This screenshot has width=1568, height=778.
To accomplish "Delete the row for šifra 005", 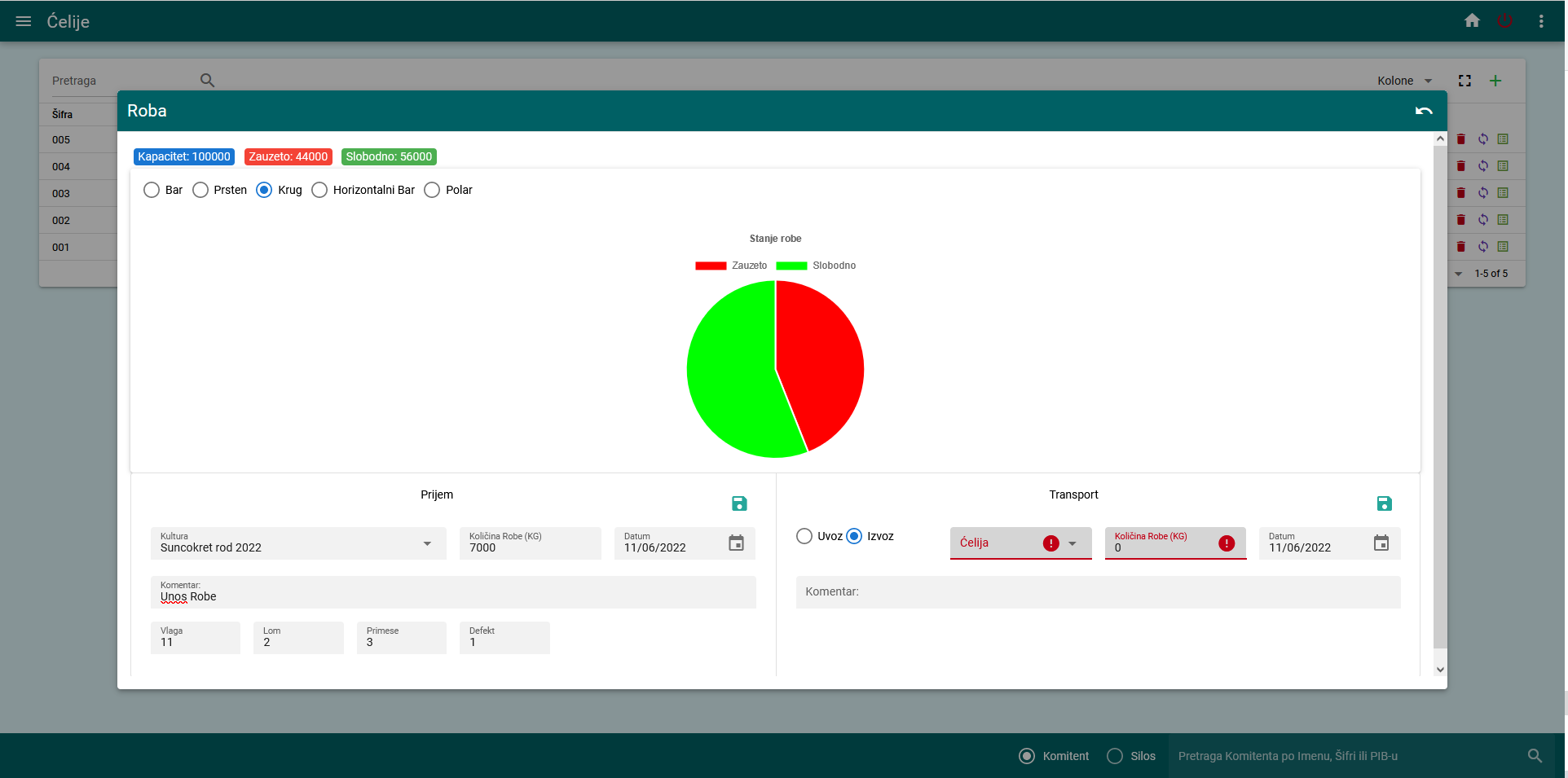I will (1461, 139).
